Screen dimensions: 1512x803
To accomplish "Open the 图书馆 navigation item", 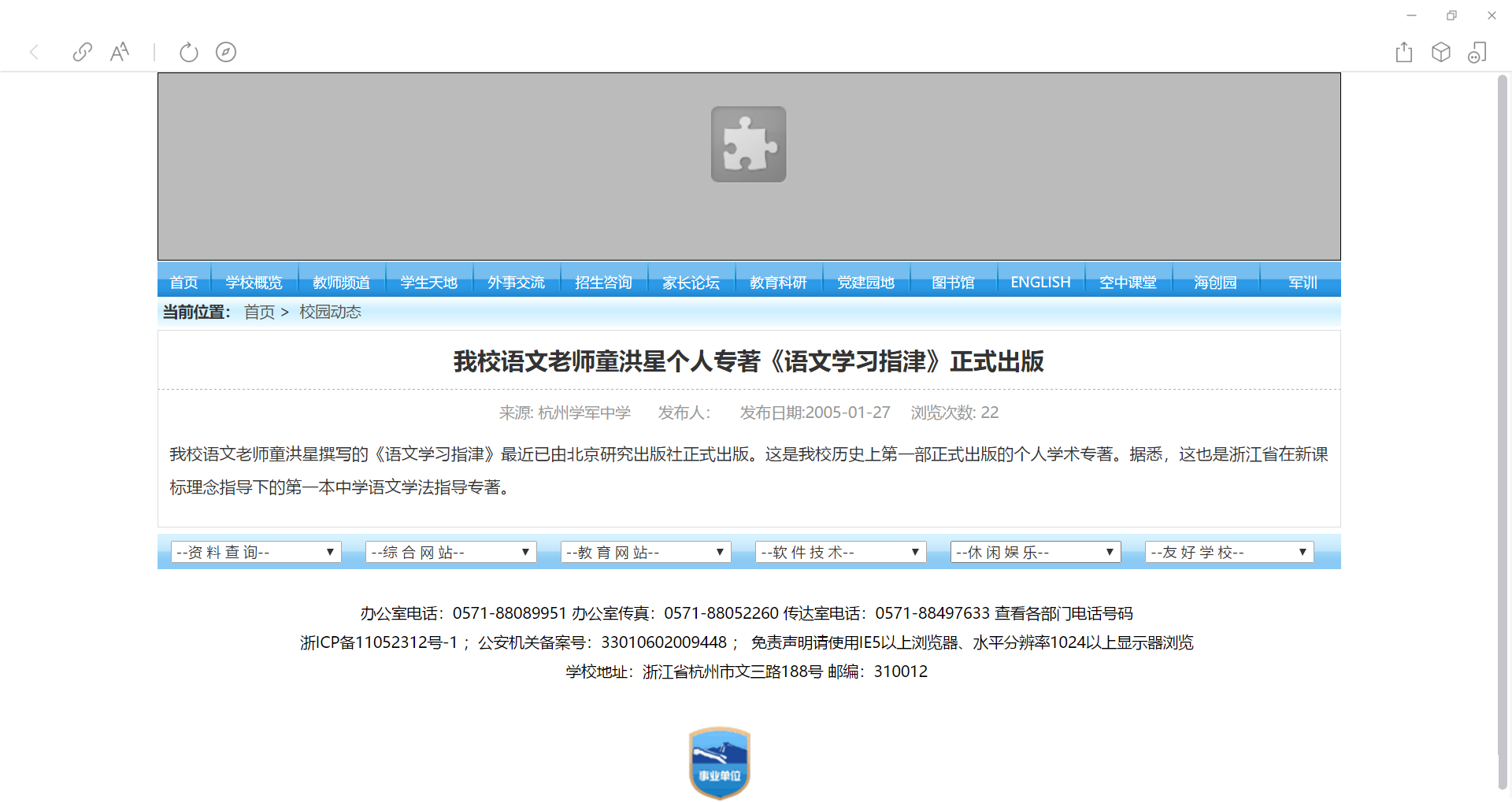I will [x=953, y=282].
